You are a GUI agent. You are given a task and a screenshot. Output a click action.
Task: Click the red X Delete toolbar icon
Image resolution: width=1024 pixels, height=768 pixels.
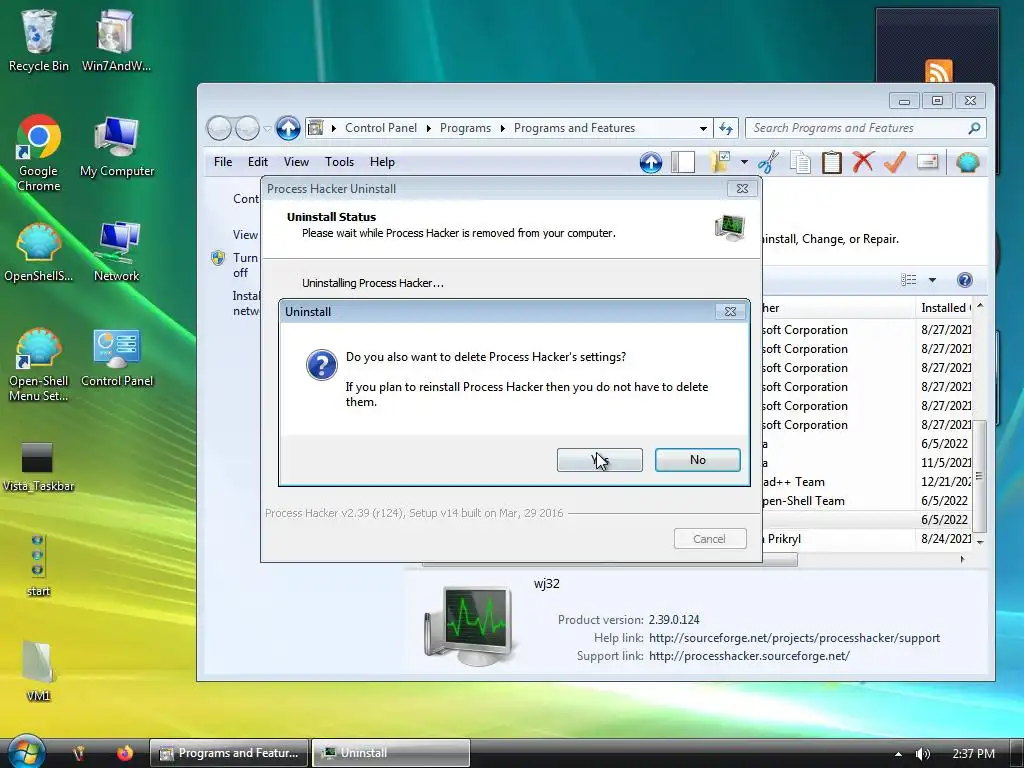pyautogui.click(x=863, y=162)
